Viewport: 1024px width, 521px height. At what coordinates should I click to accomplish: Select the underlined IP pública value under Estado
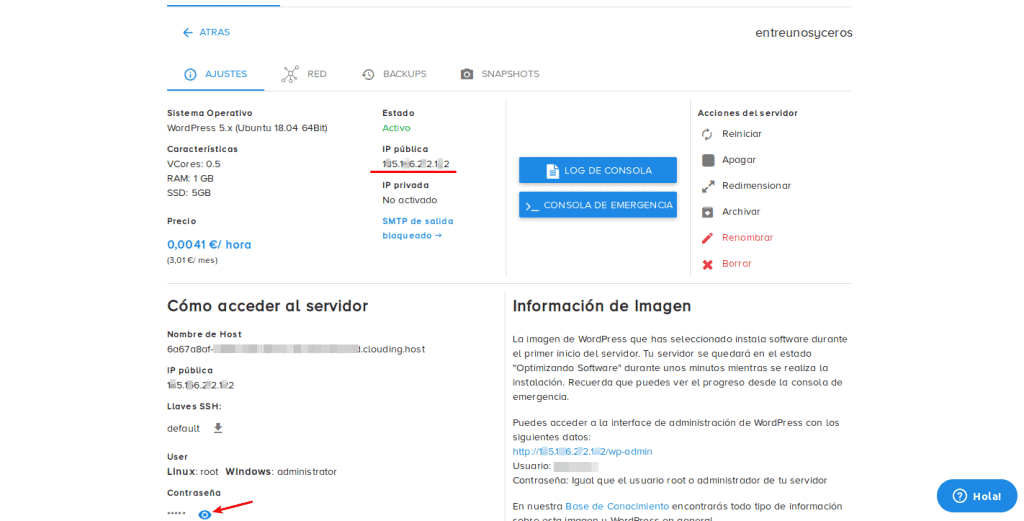pyautogui.click(x=416, y=164)
